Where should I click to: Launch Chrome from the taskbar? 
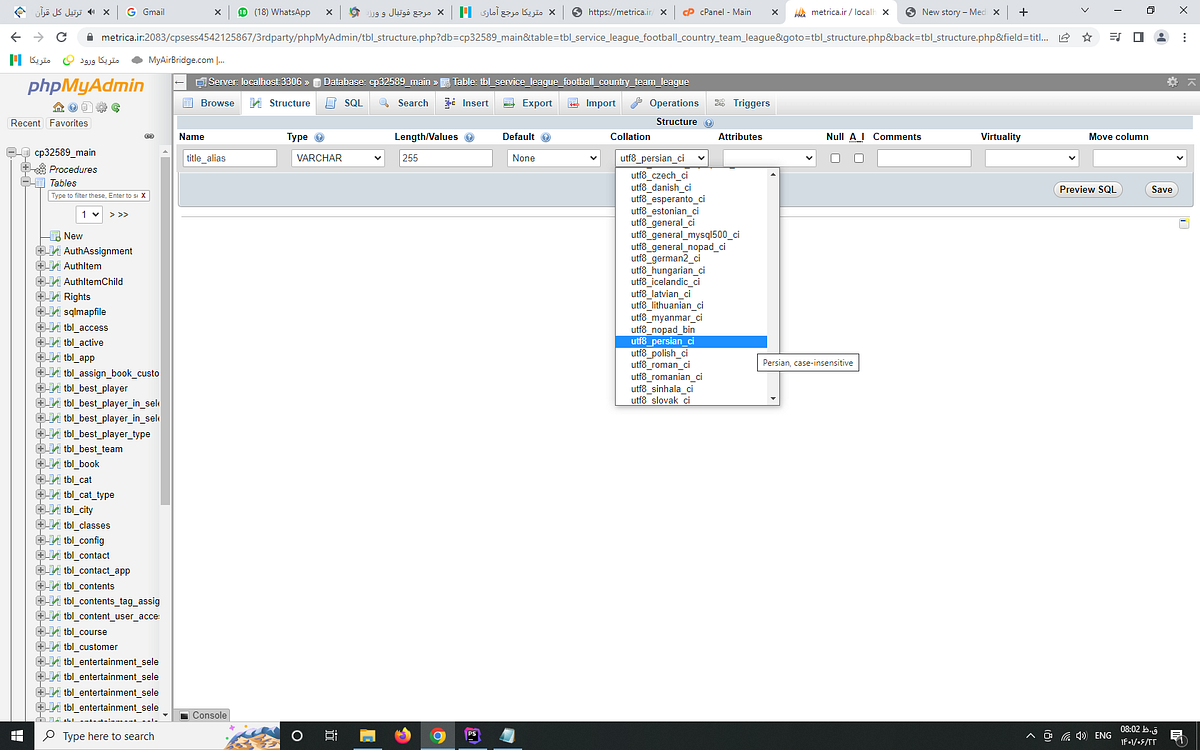tap(437, 736)
